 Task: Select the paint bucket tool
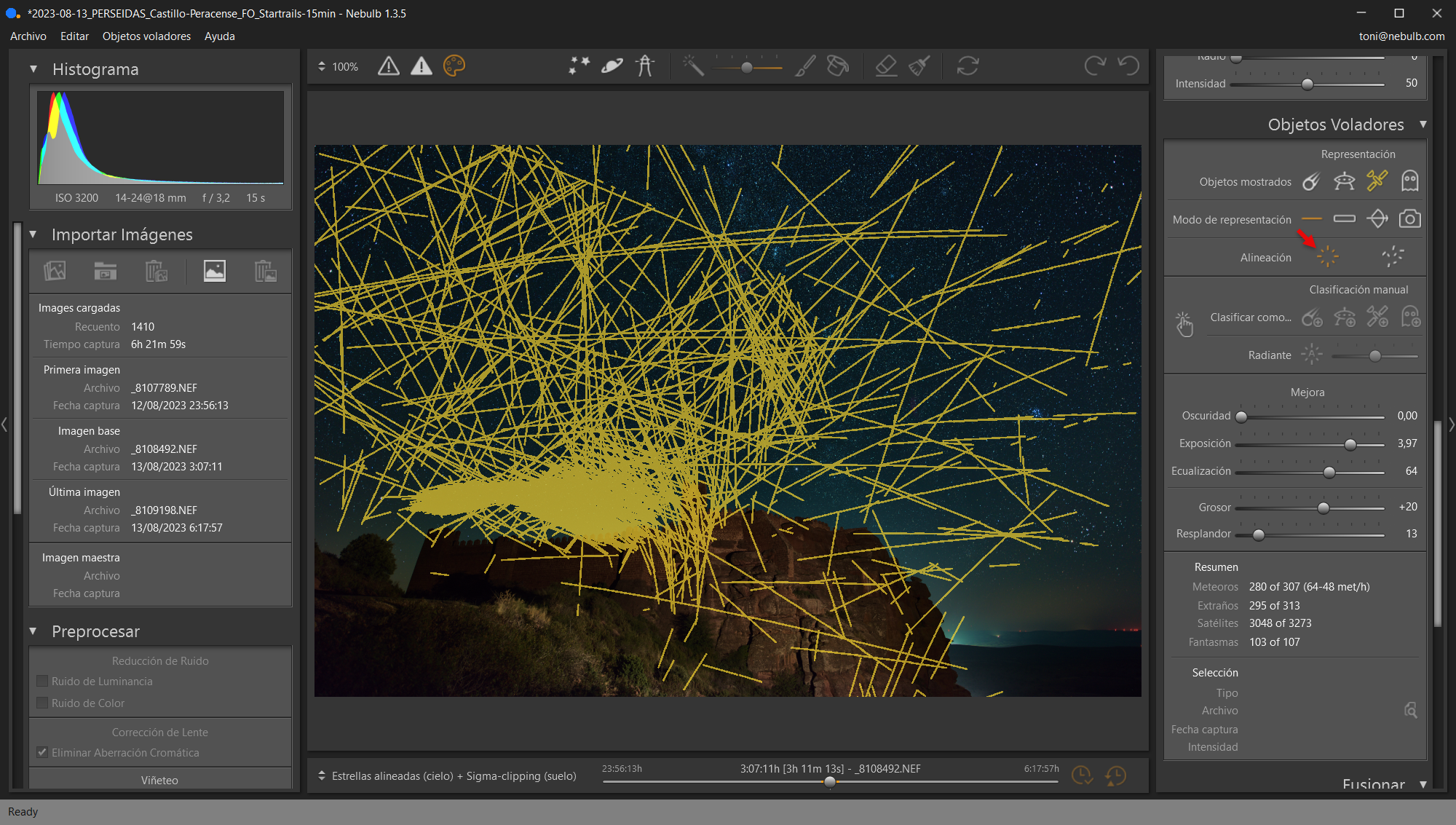coord(838,66)
